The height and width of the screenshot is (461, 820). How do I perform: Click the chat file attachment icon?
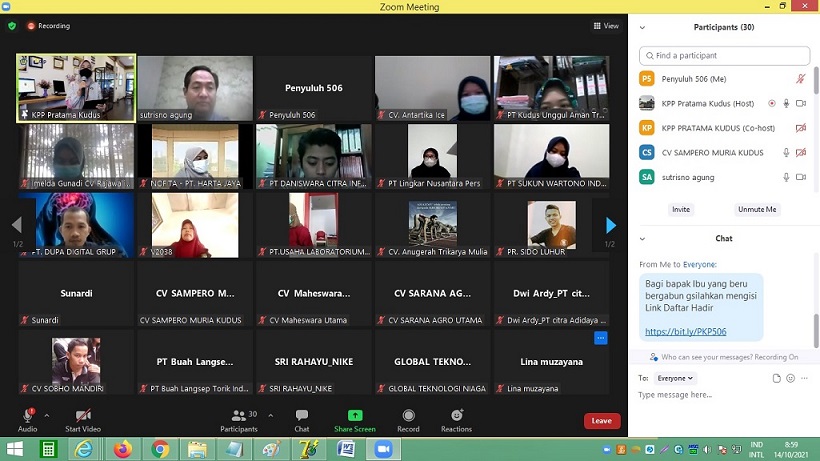pos(777,378)
